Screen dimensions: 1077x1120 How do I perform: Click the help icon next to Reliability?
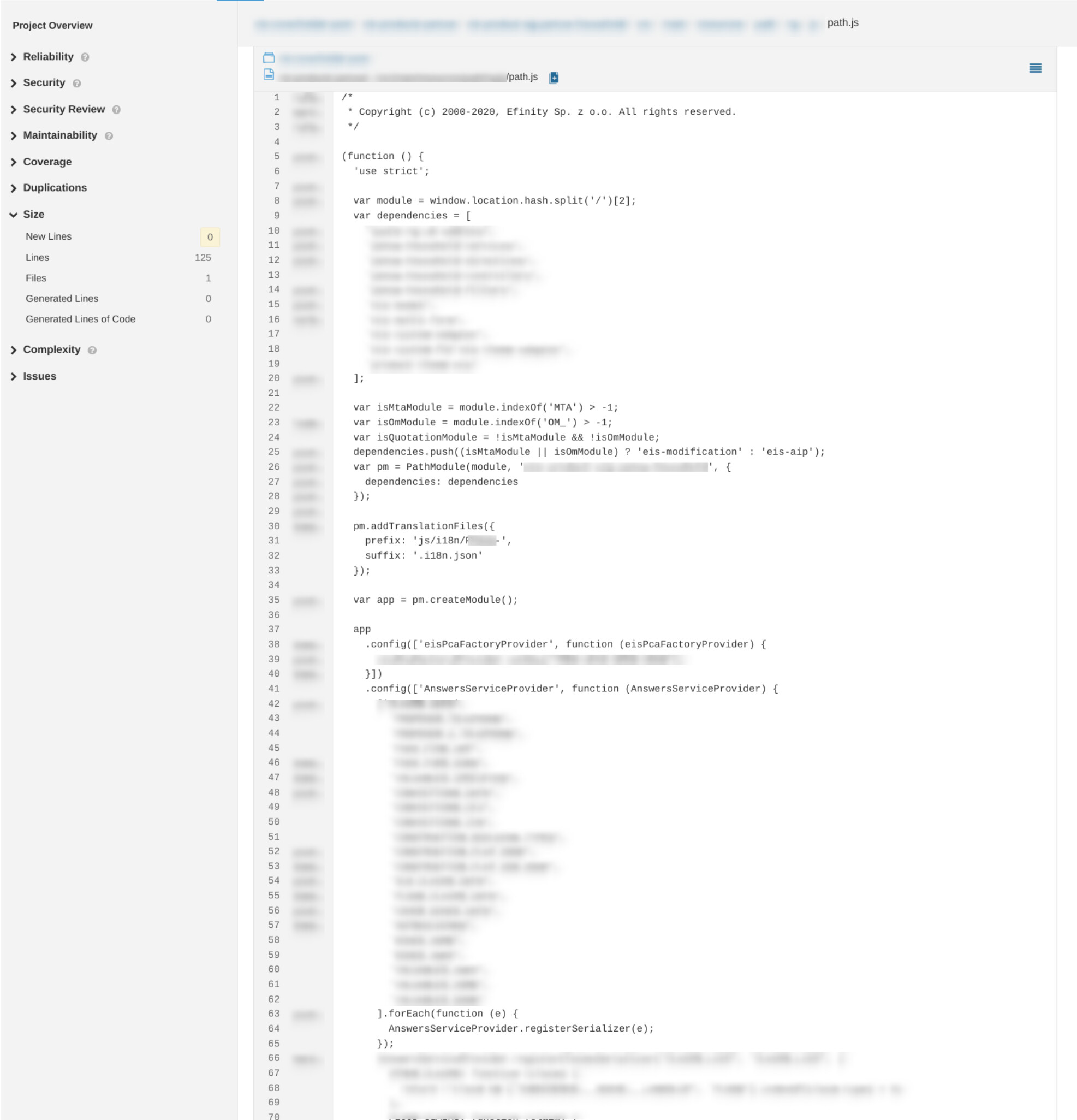click(85, 57)
